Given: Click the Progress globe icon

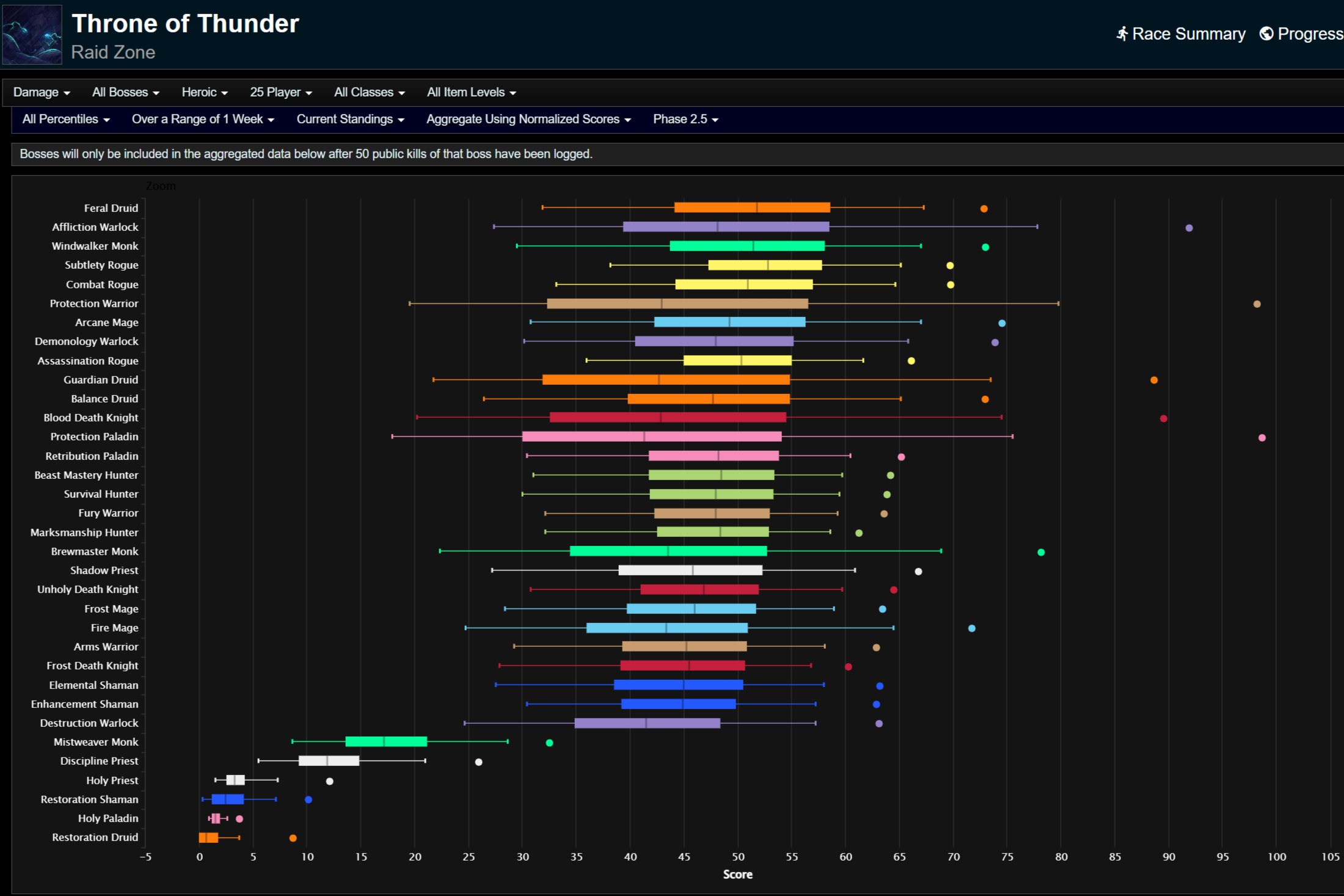Looking at the screenshot, I should pos(1266,34).
